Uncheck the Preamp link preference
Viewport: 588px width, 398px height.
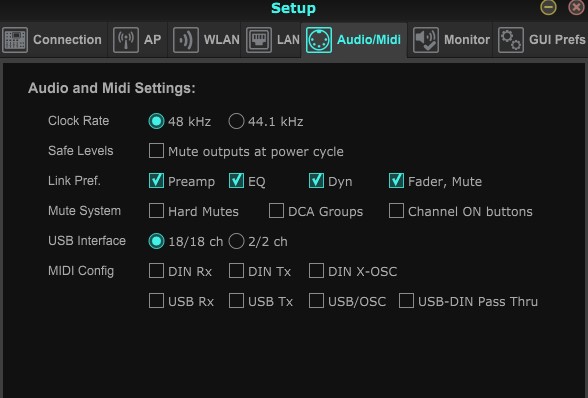[x=156, y=181]
